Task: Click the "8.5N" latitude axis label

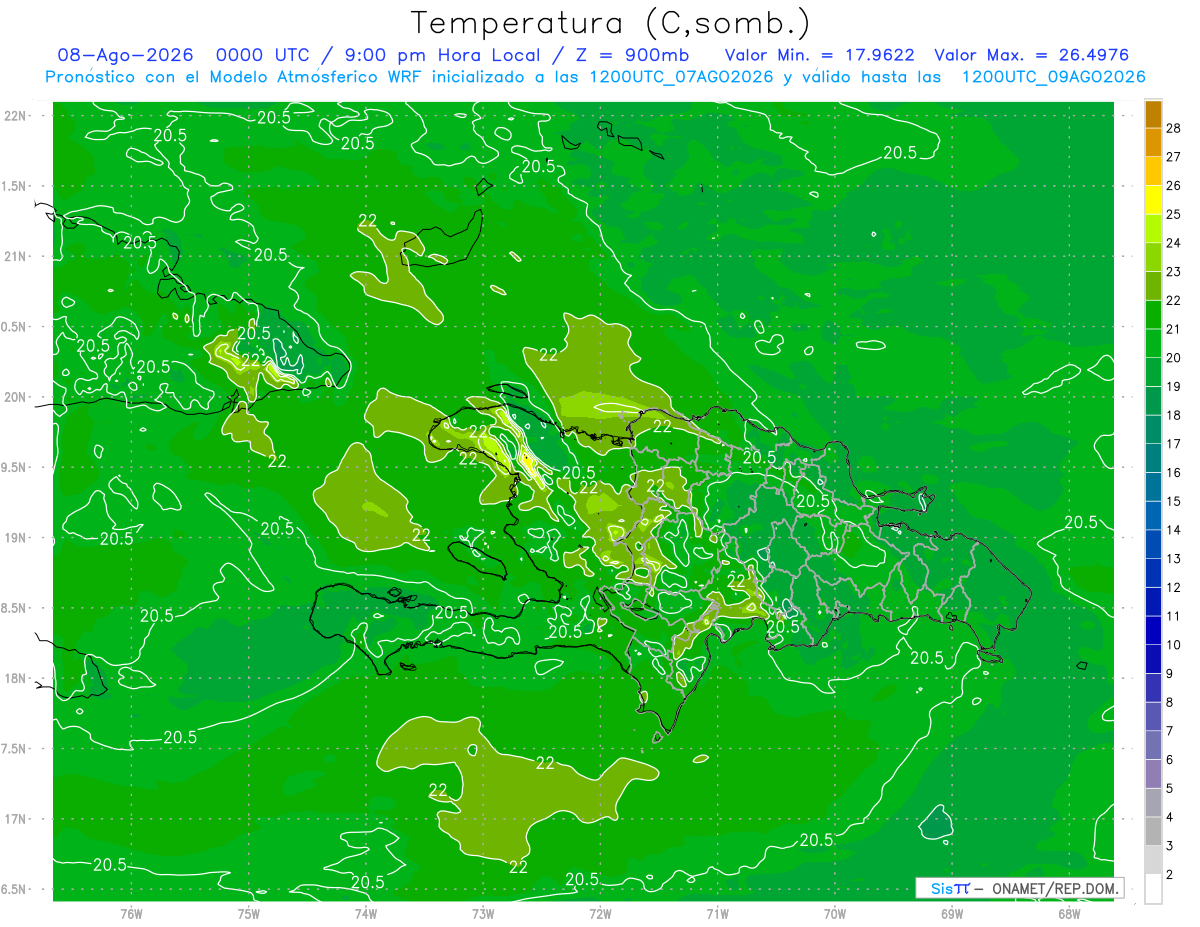Action: pyautogui.click(x=15, y=608)
